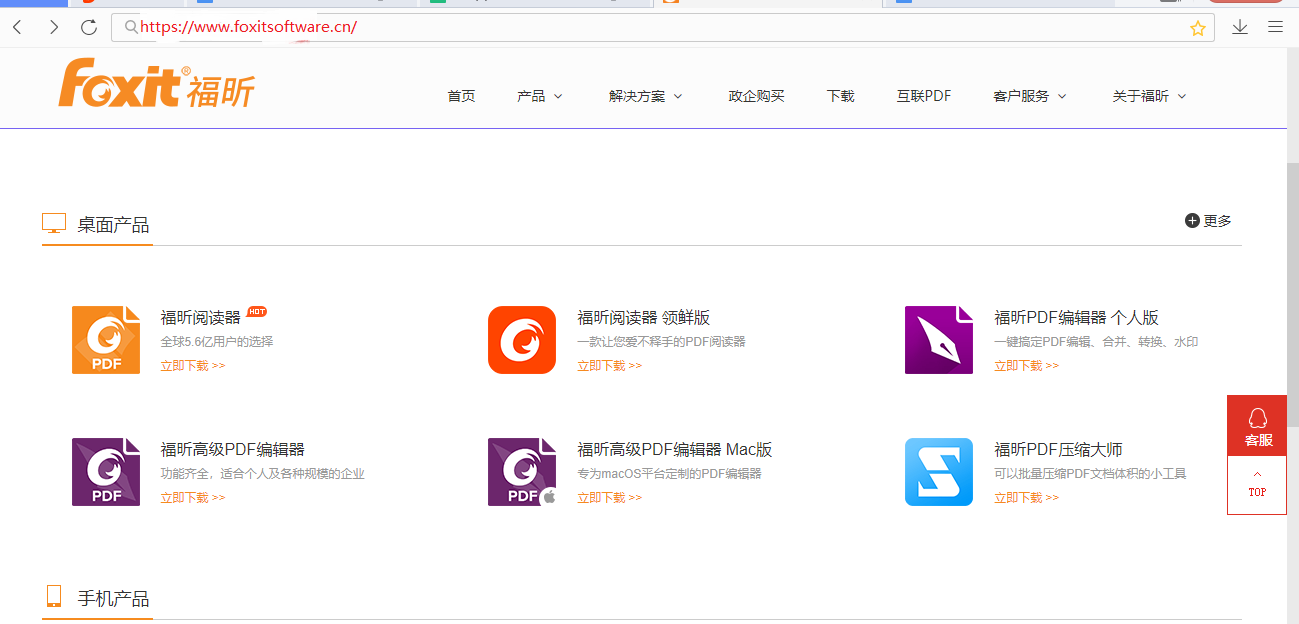The width and height of the screenshot is (1299, 624).
Task: Reload the page with refresh icon
Action: 89,27
